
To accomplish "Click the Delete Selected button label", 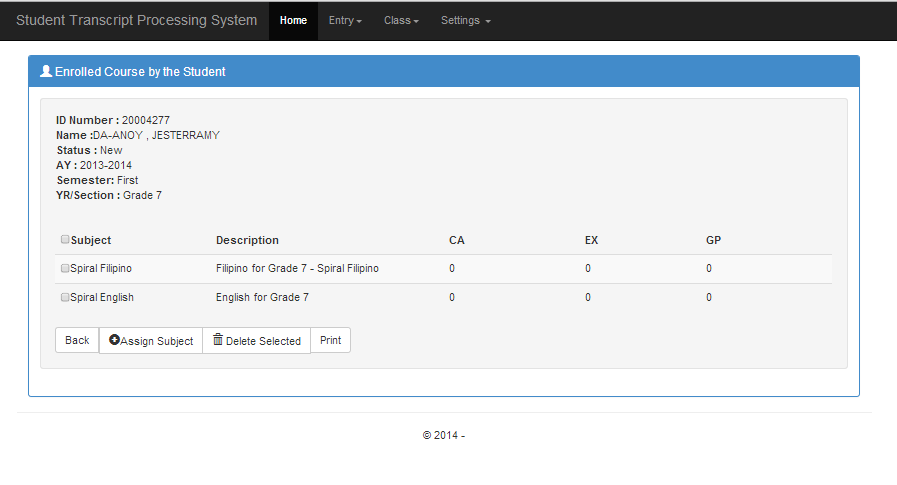I will click(263, 341).
